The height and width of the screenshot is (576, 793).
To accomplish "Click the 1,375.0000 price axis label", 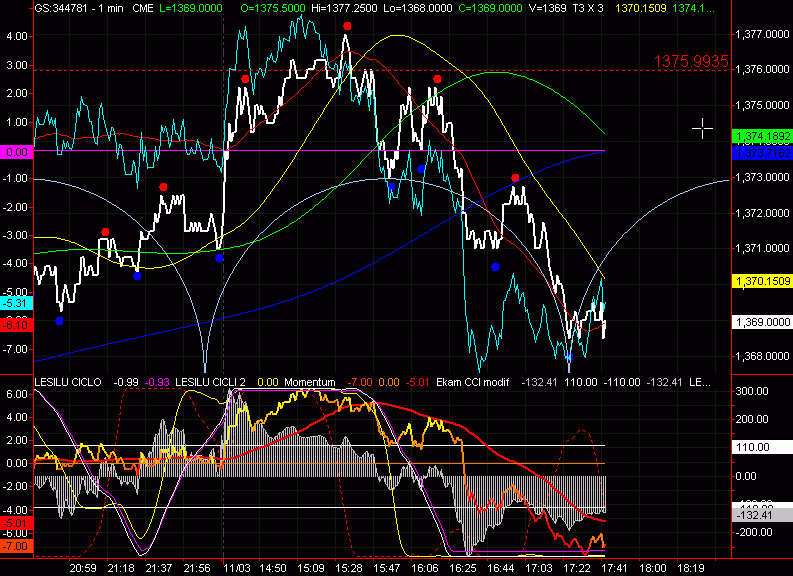I will click(x=762, y=105).
